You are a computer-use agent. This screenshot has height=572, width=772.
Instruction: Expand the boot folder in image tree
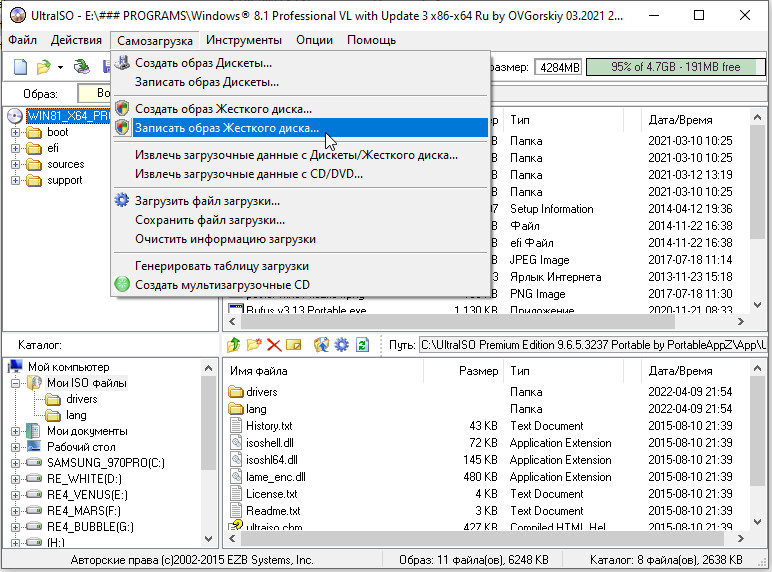coord(15,132)
